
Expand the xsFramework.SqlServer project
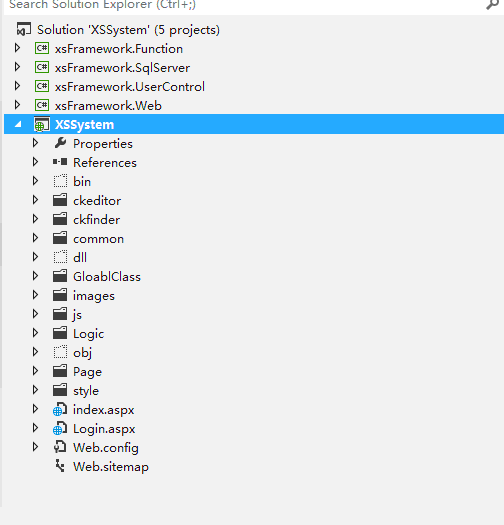point(17,67)
